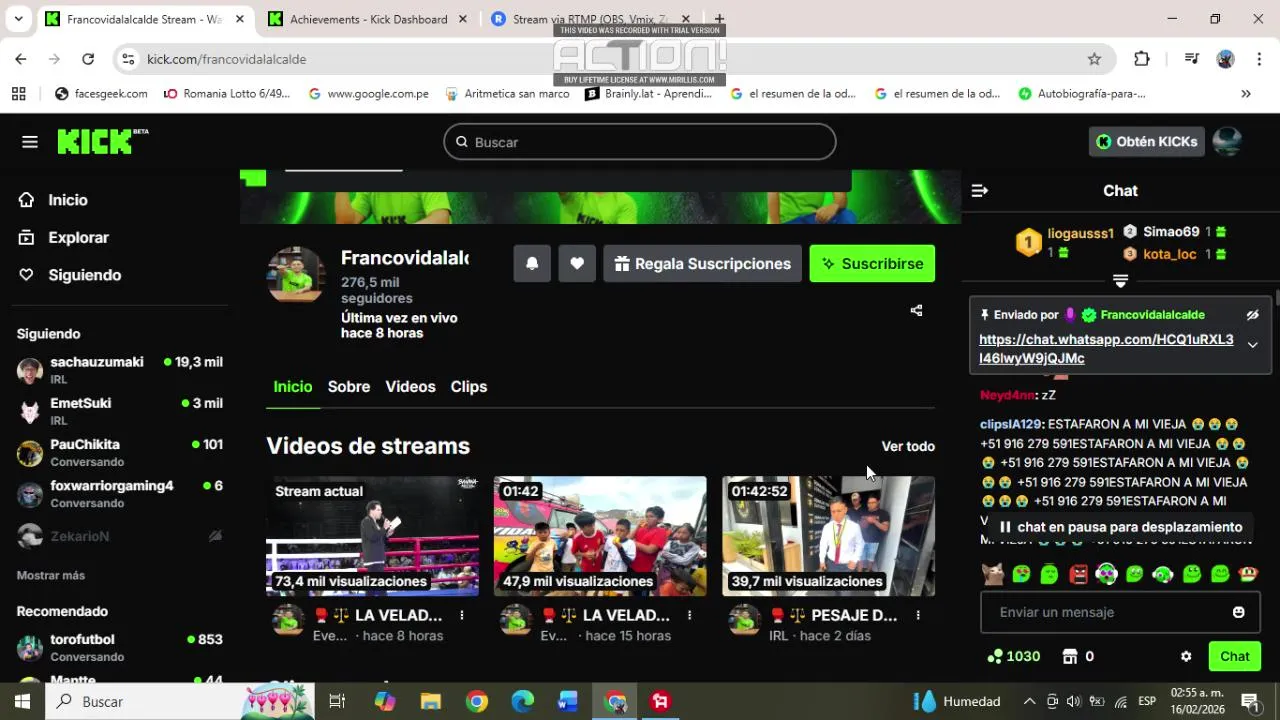Image resolution: width=1280 pixels, height=720 pixels.
Task: Open Task View on the taskbar
Action: click(337, 701)
